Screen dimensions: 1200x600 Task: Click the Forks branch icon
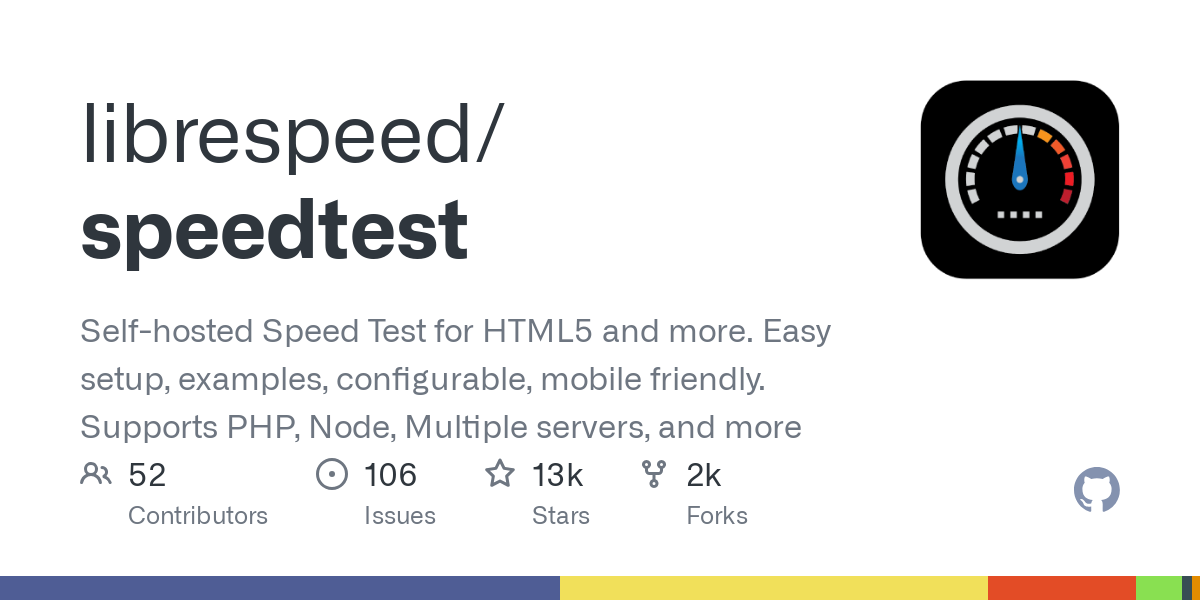pyautogui.click(x=654, y=474)
